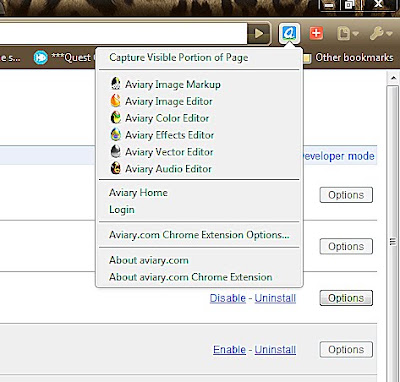Screen dimensions: 400x382
Task: Click Options button beside Disable - Uninstall
Action: click(x=346, y=298)
